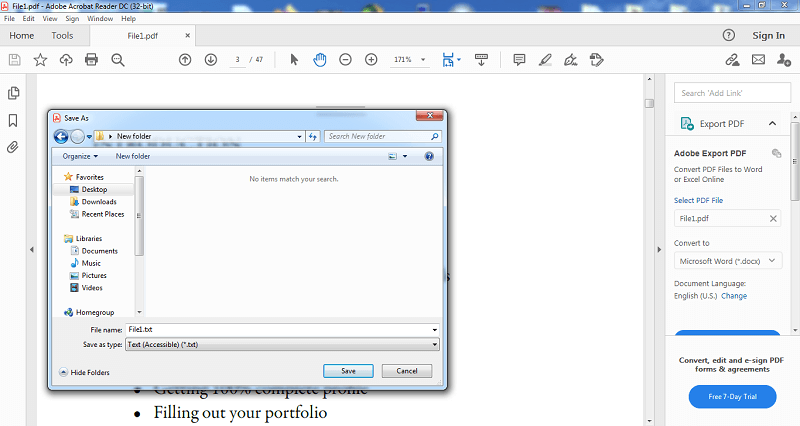Select Downloads in Favorites list
The height and width of the screenshot is (426, 800).
(99, 202)
